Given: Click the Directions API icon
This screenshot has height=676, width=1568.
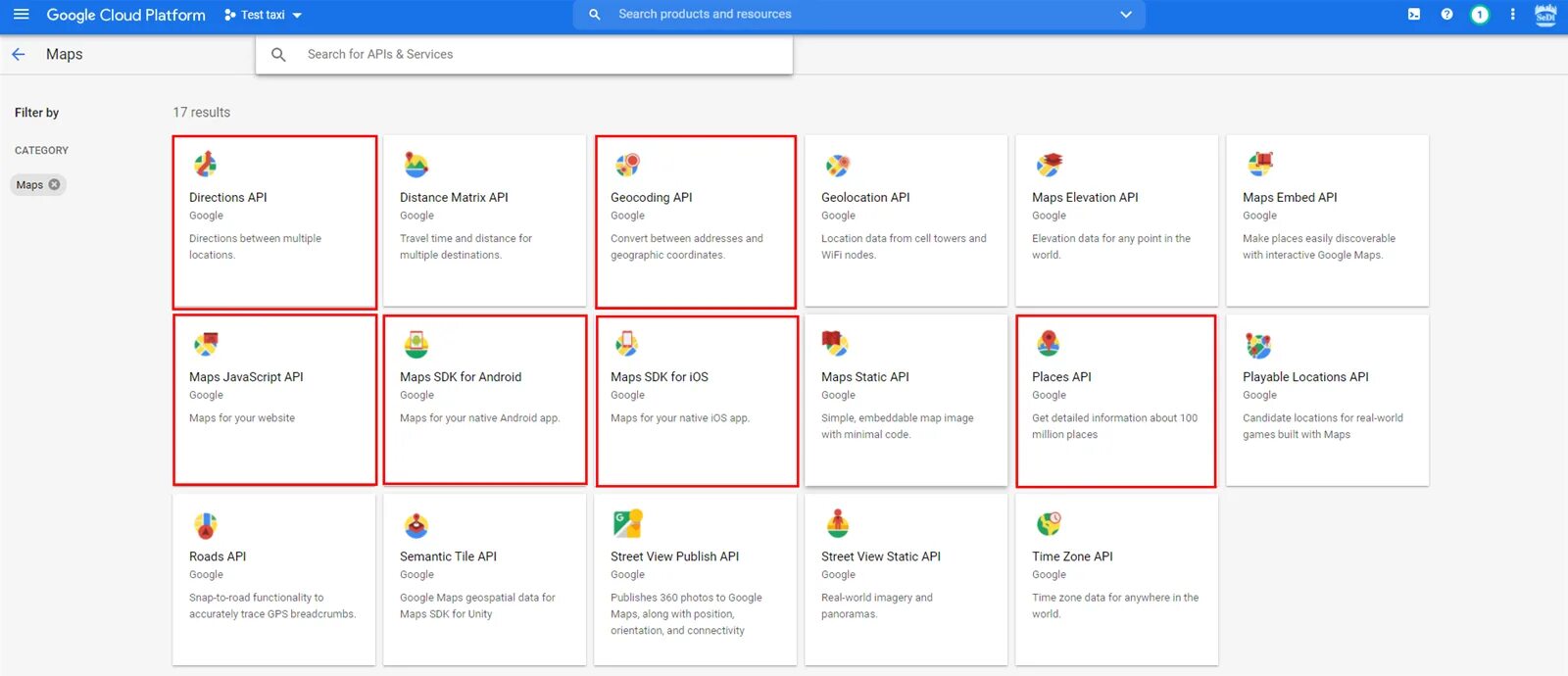Looking at the screenshot, I should tap(205, 165).
